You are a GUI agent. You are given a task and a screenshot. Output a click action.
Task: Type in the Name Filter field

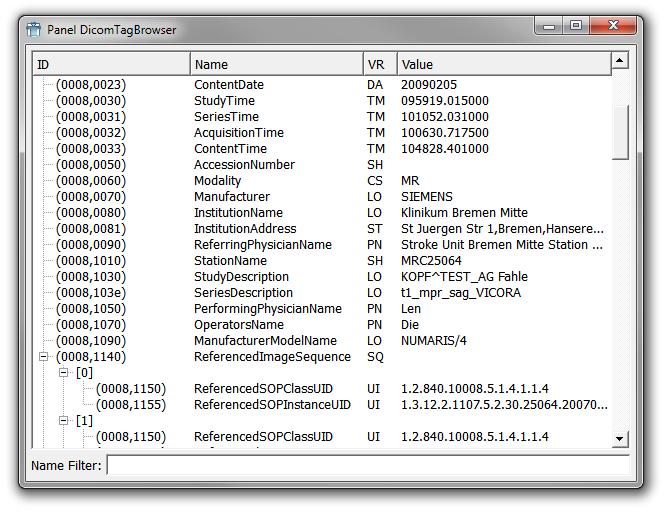(x=367, y=466)
